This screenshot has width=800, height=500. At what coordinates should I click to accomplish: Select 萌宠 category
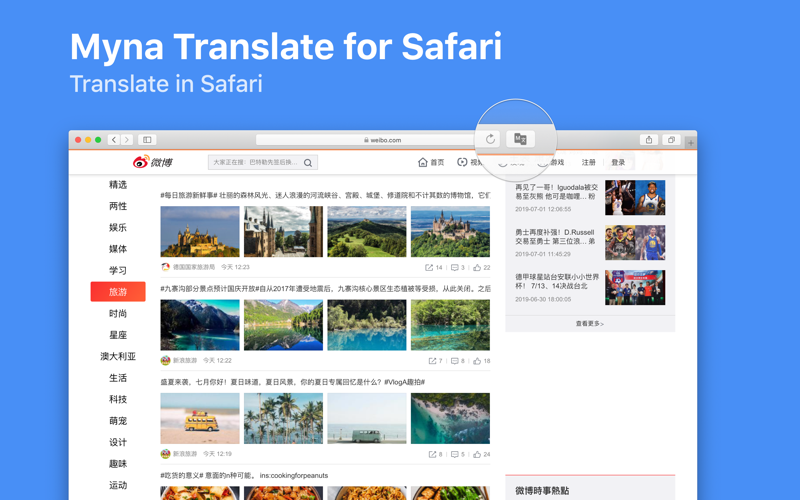(118, 420)
